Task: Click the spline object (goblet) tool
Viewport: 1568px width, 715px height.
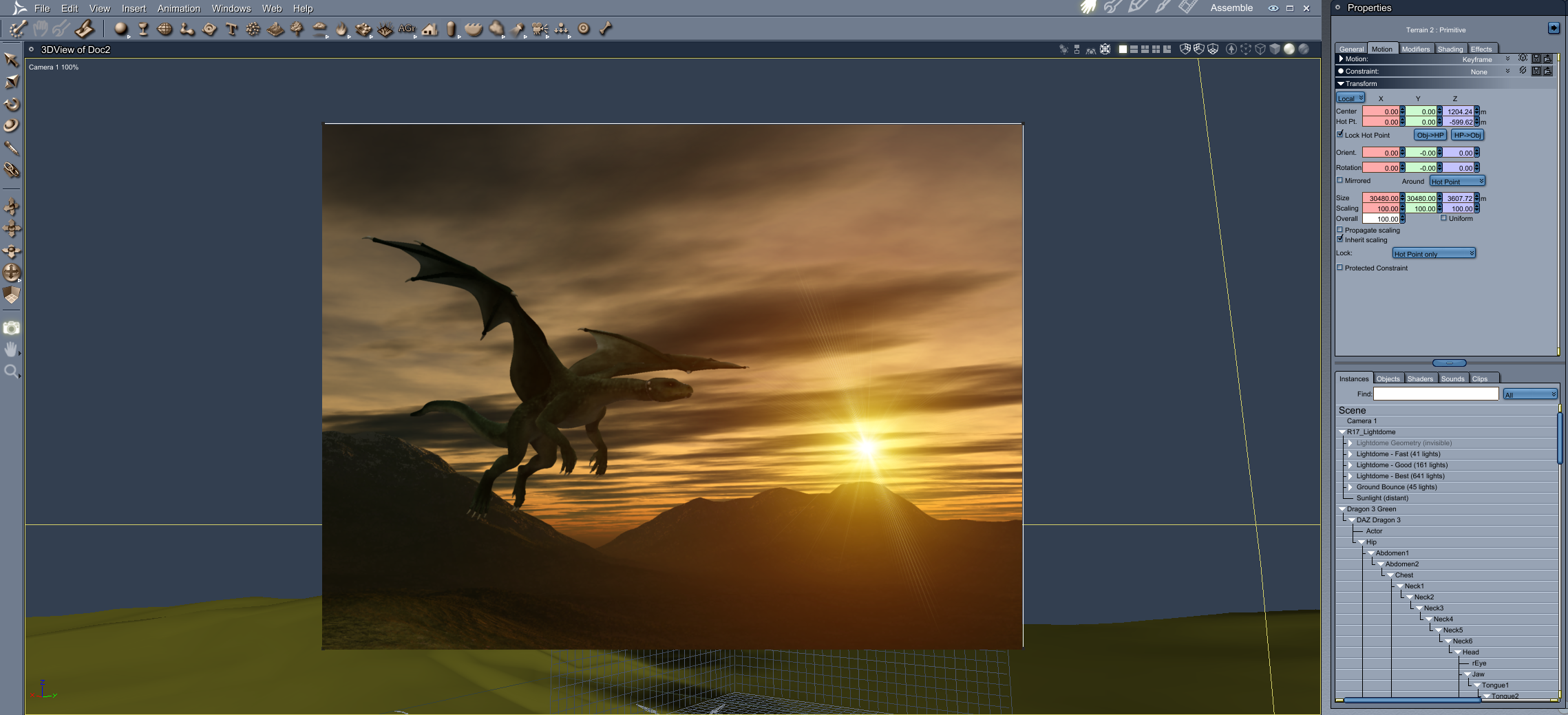Action: pyautogui.click(x=143, y=29)
